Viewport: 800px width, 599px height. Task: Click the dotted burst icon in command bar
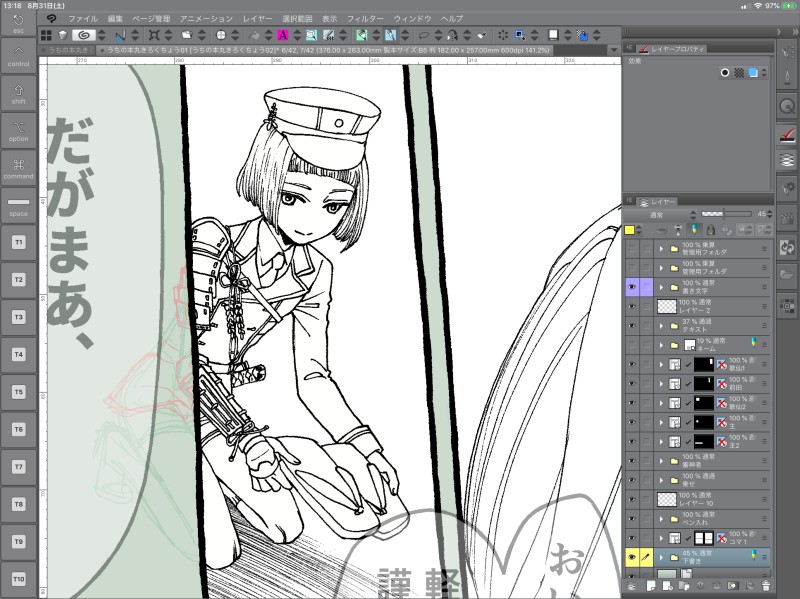coord(503,35)
